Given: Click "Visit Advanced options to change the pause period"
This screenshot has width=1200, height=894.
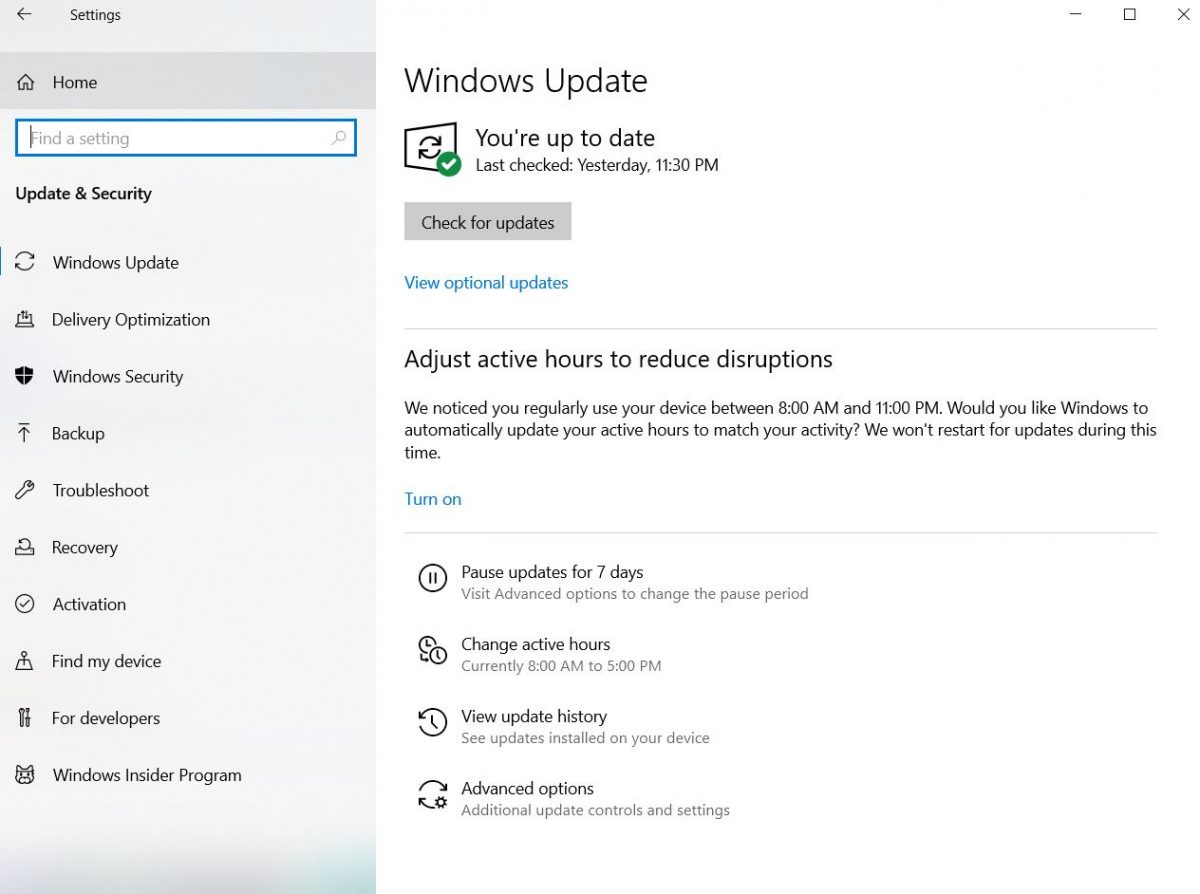Looking at the screenshot, I should (x=635, y=594).
